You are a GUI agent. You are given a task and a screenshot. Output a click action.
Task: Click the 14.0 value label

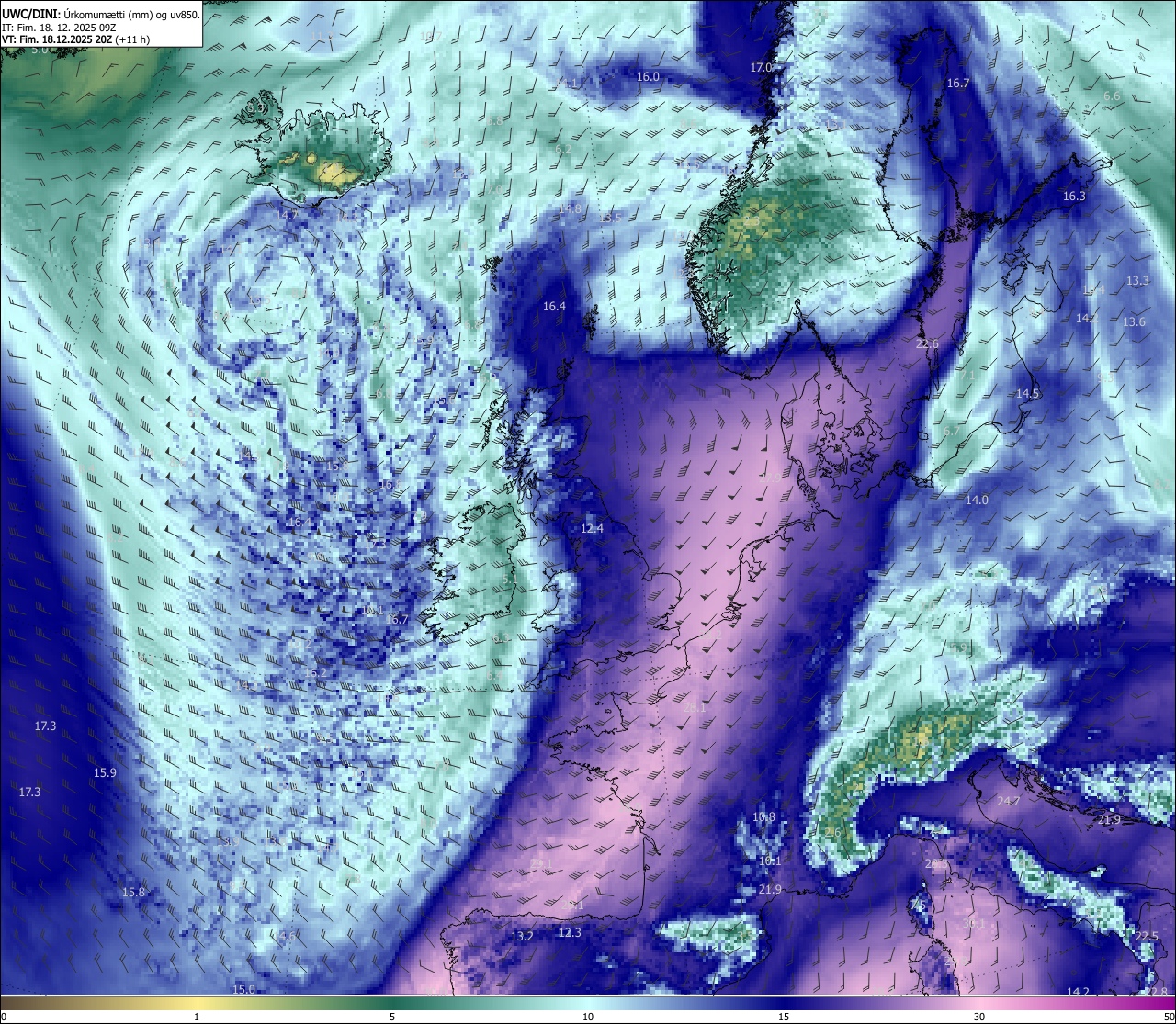pos(977,501)
